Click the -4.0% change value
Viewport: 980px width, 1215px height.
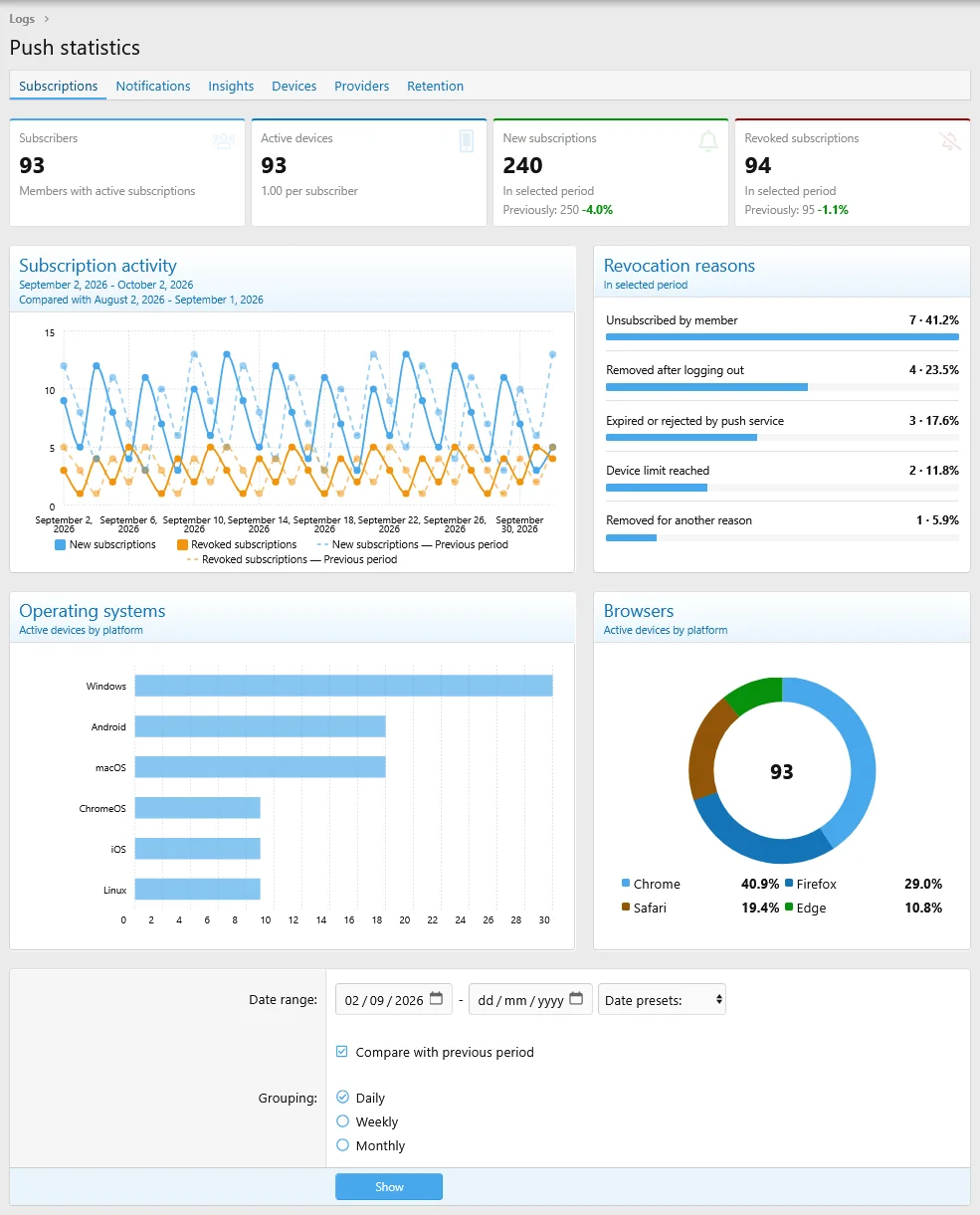click(x=598, y=210)
